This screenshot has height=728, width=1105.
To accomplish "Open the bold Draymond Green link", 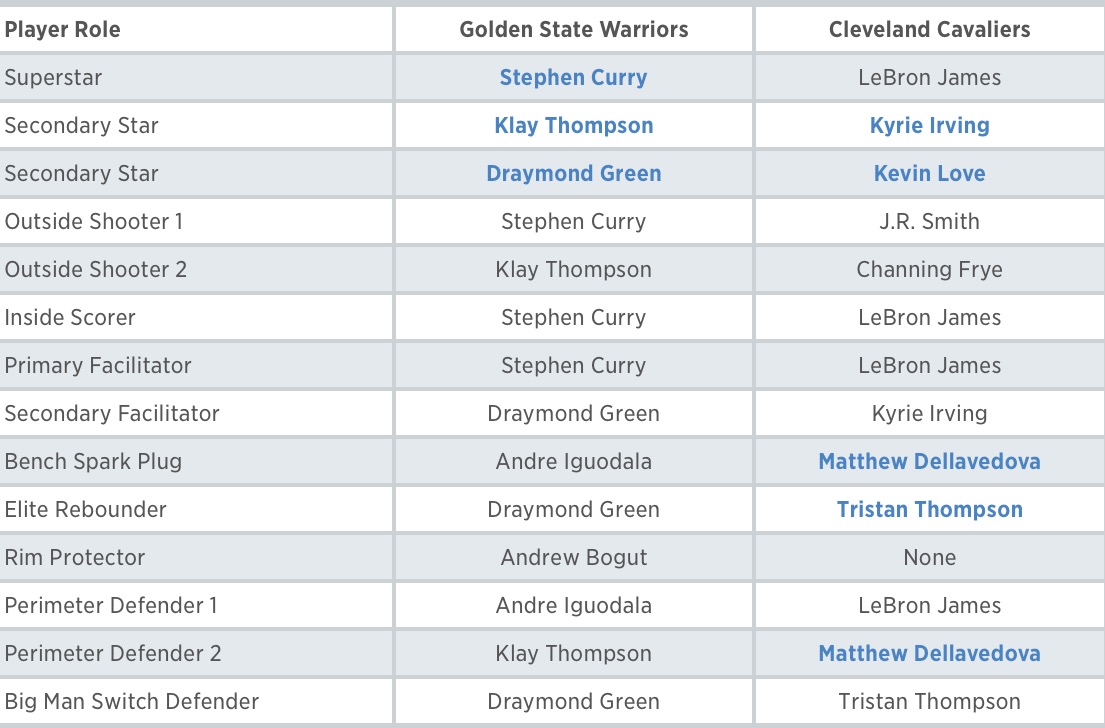I will 573,174.
